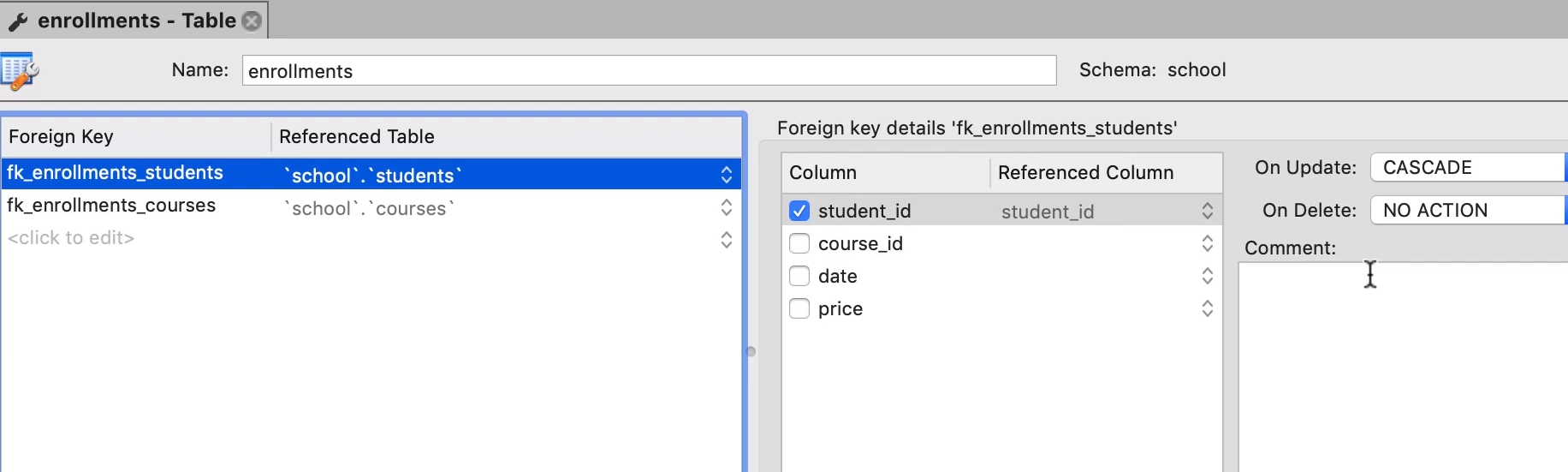This screenshot has height=472, width=1568.
Task: Uncheck the student_id column checkbox
Action: coord(799,211)
